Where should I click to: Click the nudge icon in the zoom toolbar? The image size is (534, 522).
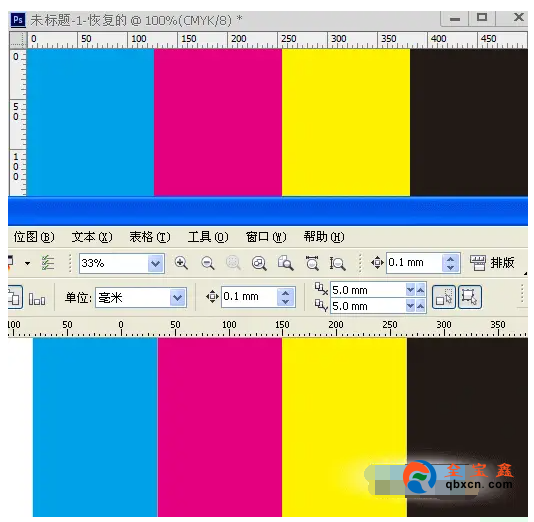[x=377, y=263]
